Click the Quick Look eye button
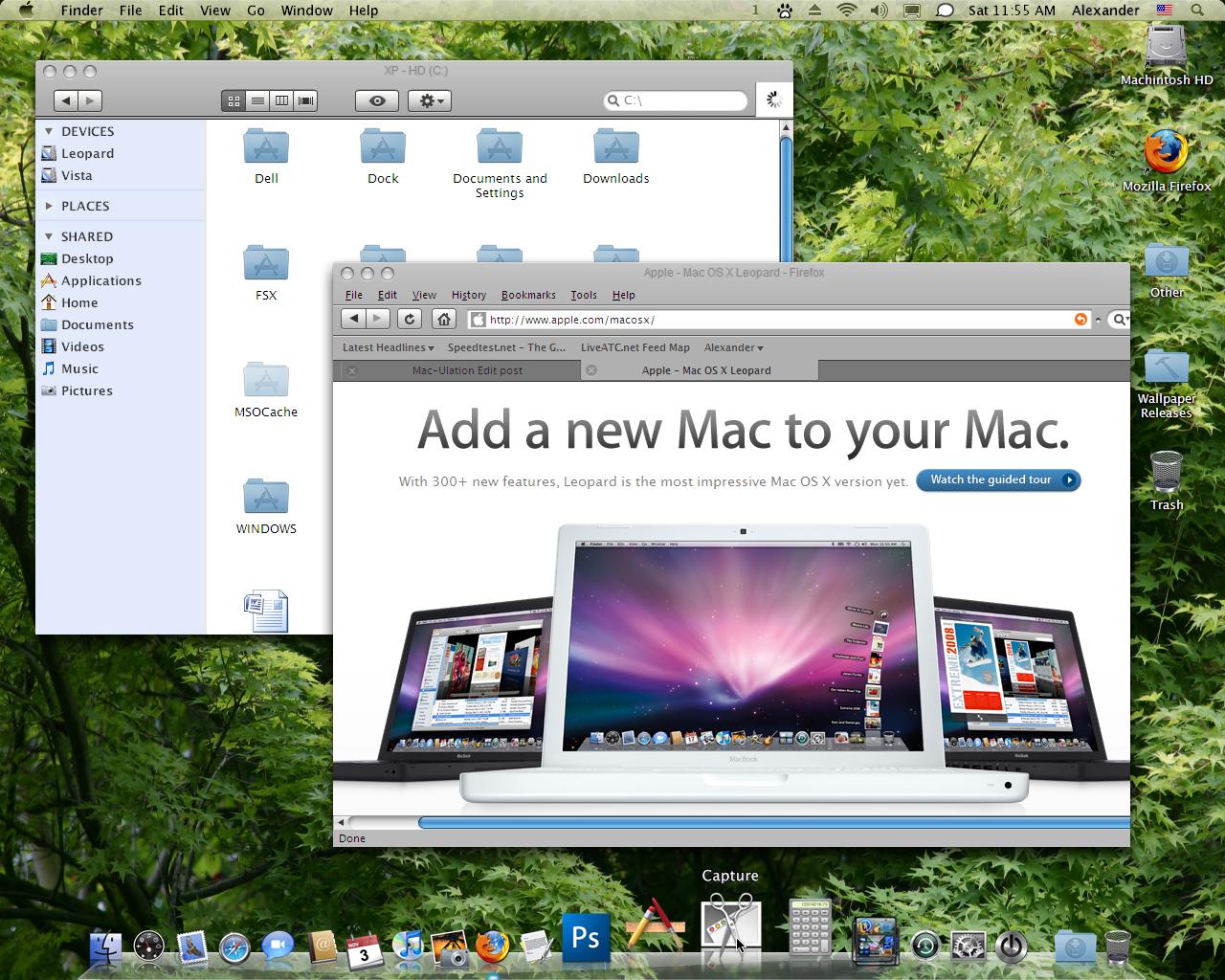This screenshot has height=980, width=1225. [377, 100]
